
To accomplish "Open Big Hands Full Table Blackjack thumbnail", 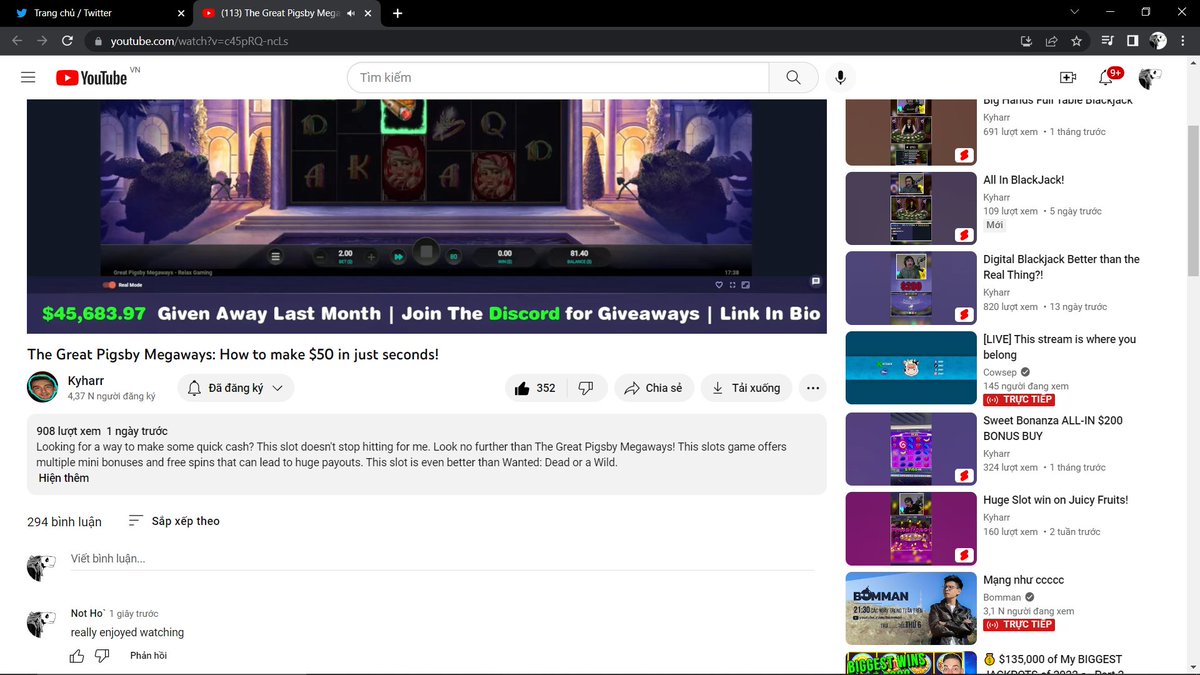I will point(911,131).
